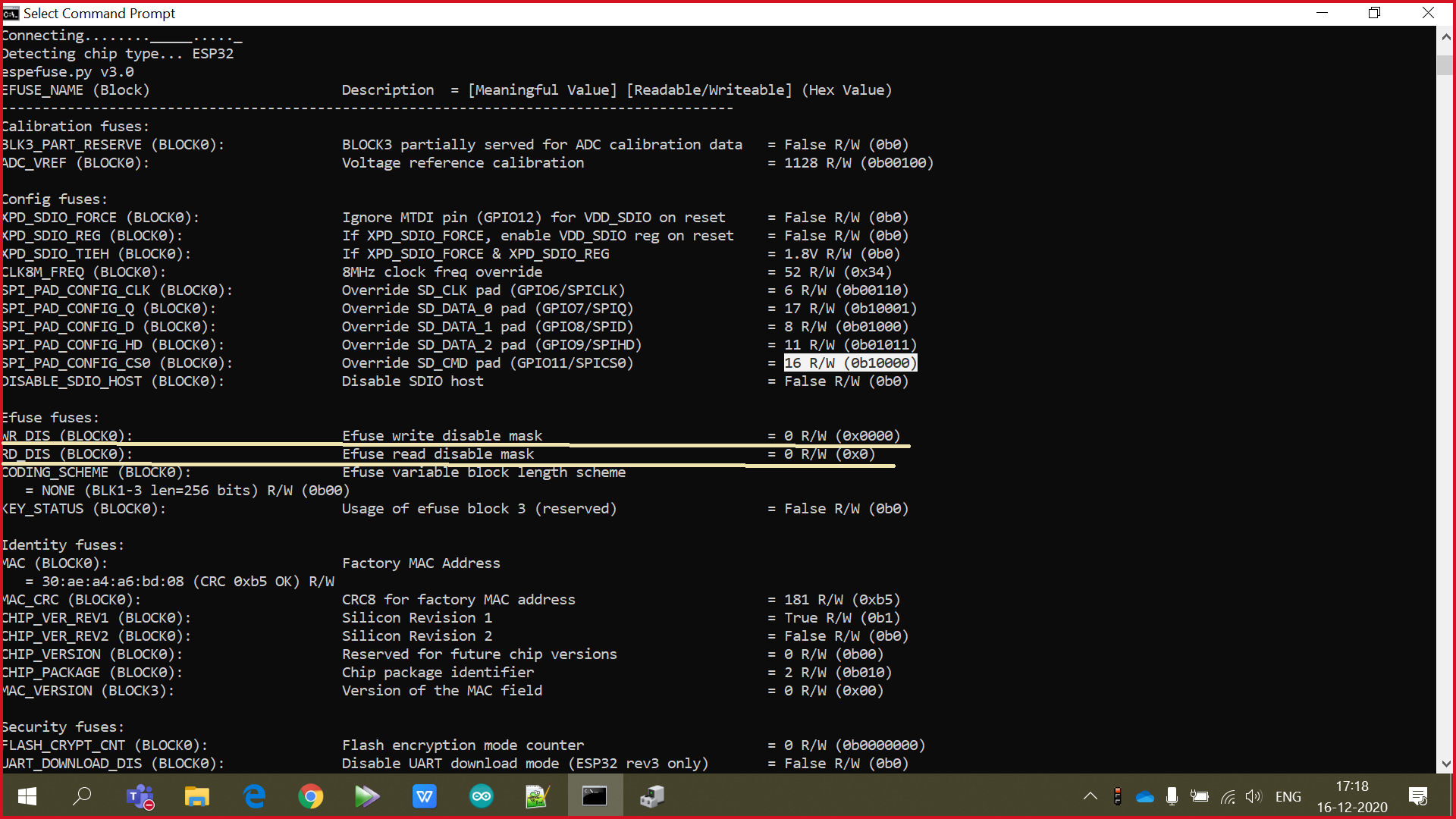Click the highlighted '16 R/W (0b10000)' value
The width and height of the screenshot is (1456, 819).
[850, 363]
